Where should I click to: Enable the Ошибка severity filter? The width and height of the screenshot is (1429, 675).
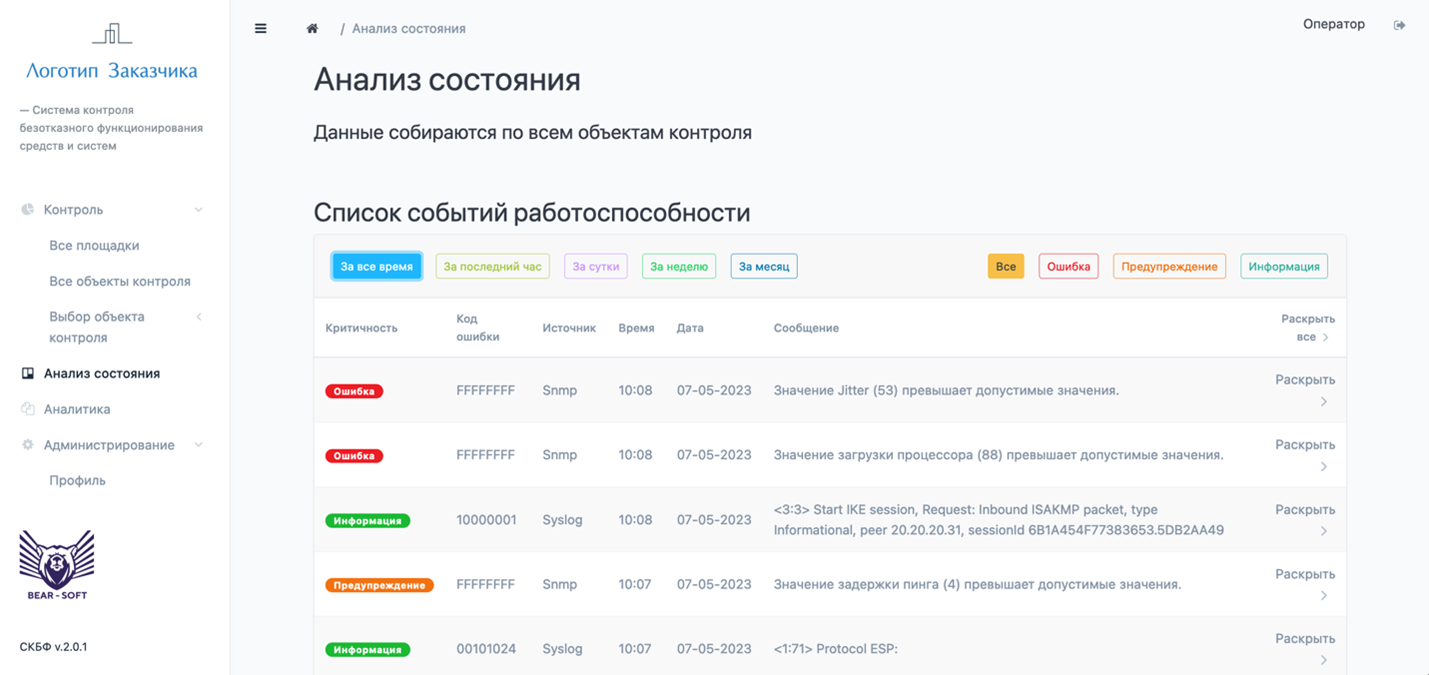pyautogui.click(x=1068, y=266)
